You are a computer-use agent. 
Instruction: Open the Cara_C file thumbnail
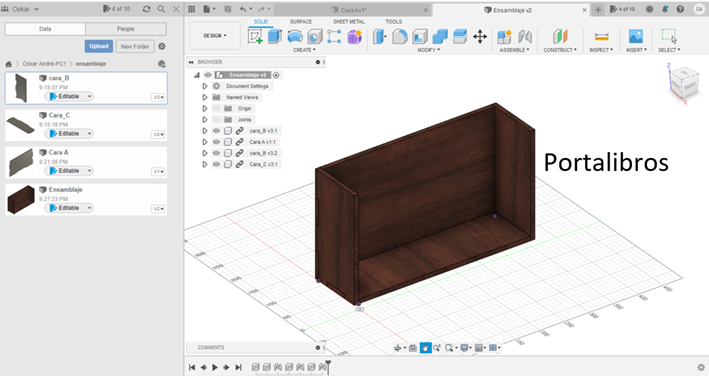coord(20,125)
